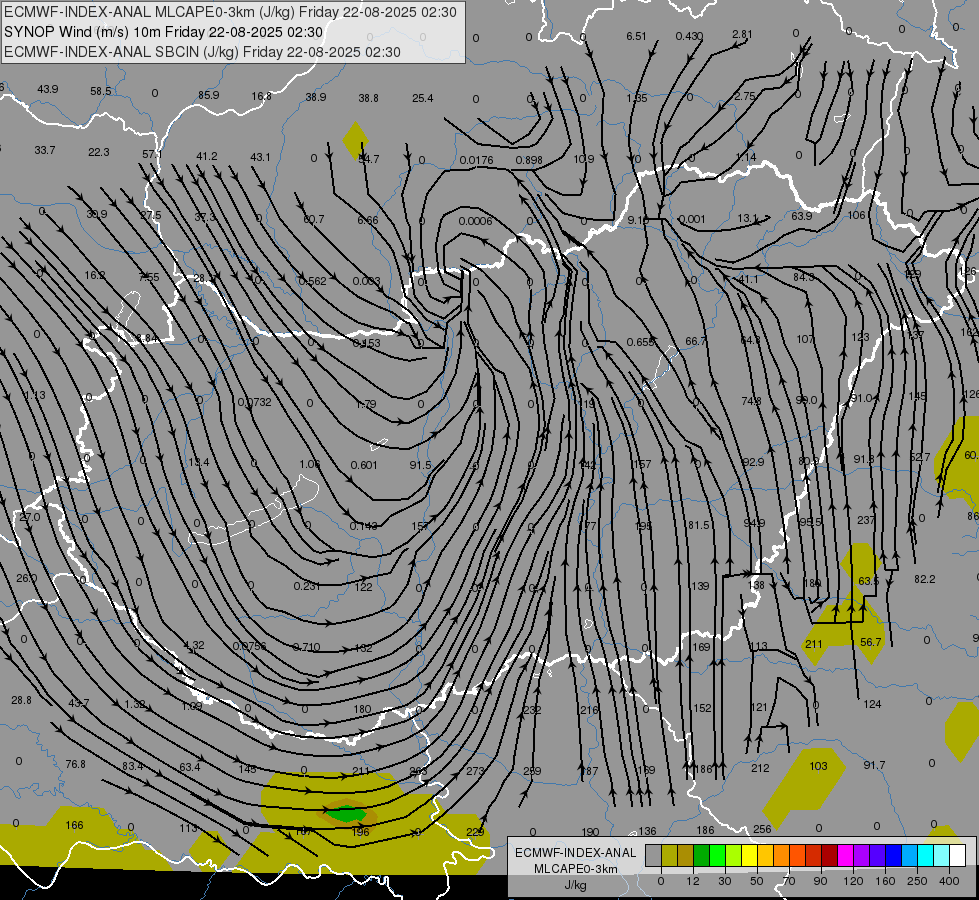Click the map value 56.7
The image size is (979, 900).
pyautogui.click(x=870, y=642)
